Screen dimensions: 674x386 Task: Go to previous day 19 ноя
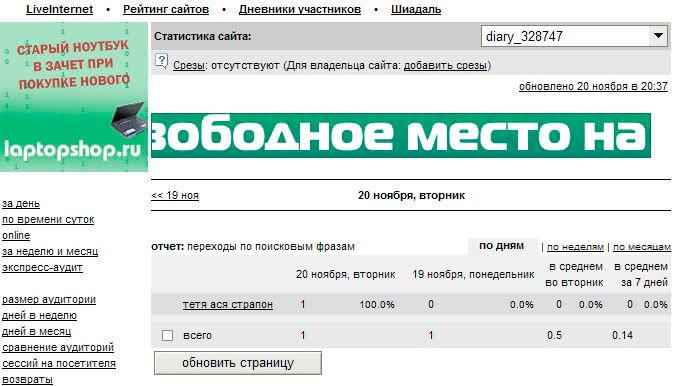pos(175,195)
